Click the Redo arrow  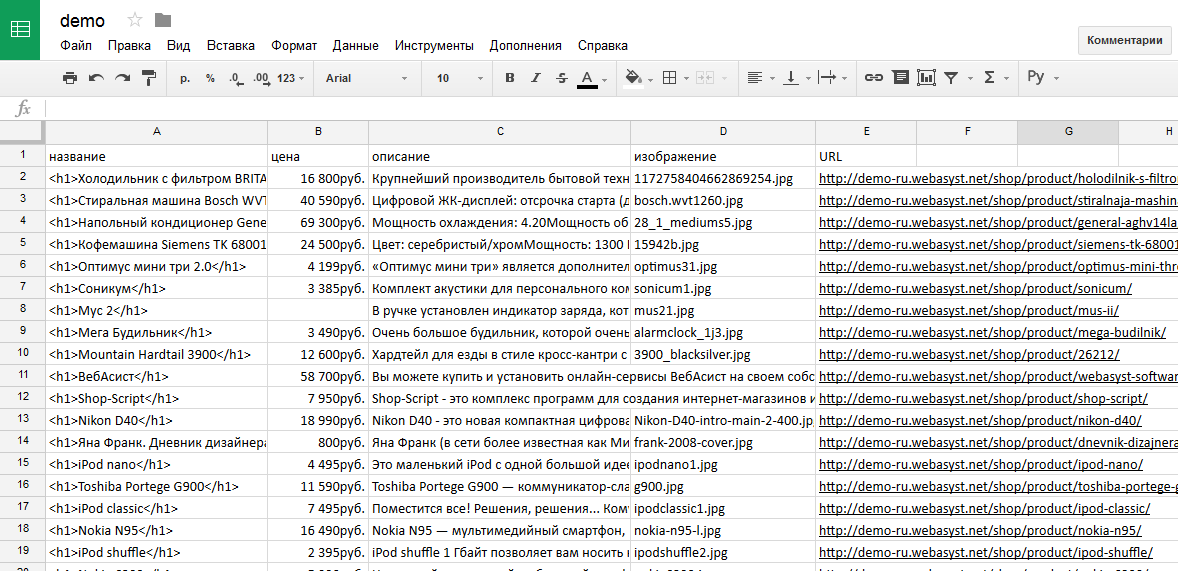coord(122,78)
